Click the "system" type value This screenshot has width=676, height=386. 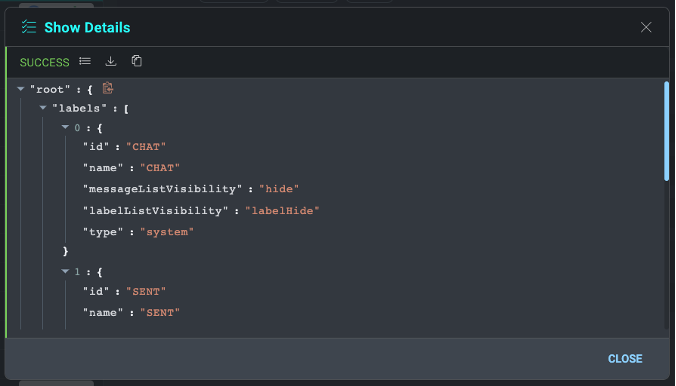(167, 232)
